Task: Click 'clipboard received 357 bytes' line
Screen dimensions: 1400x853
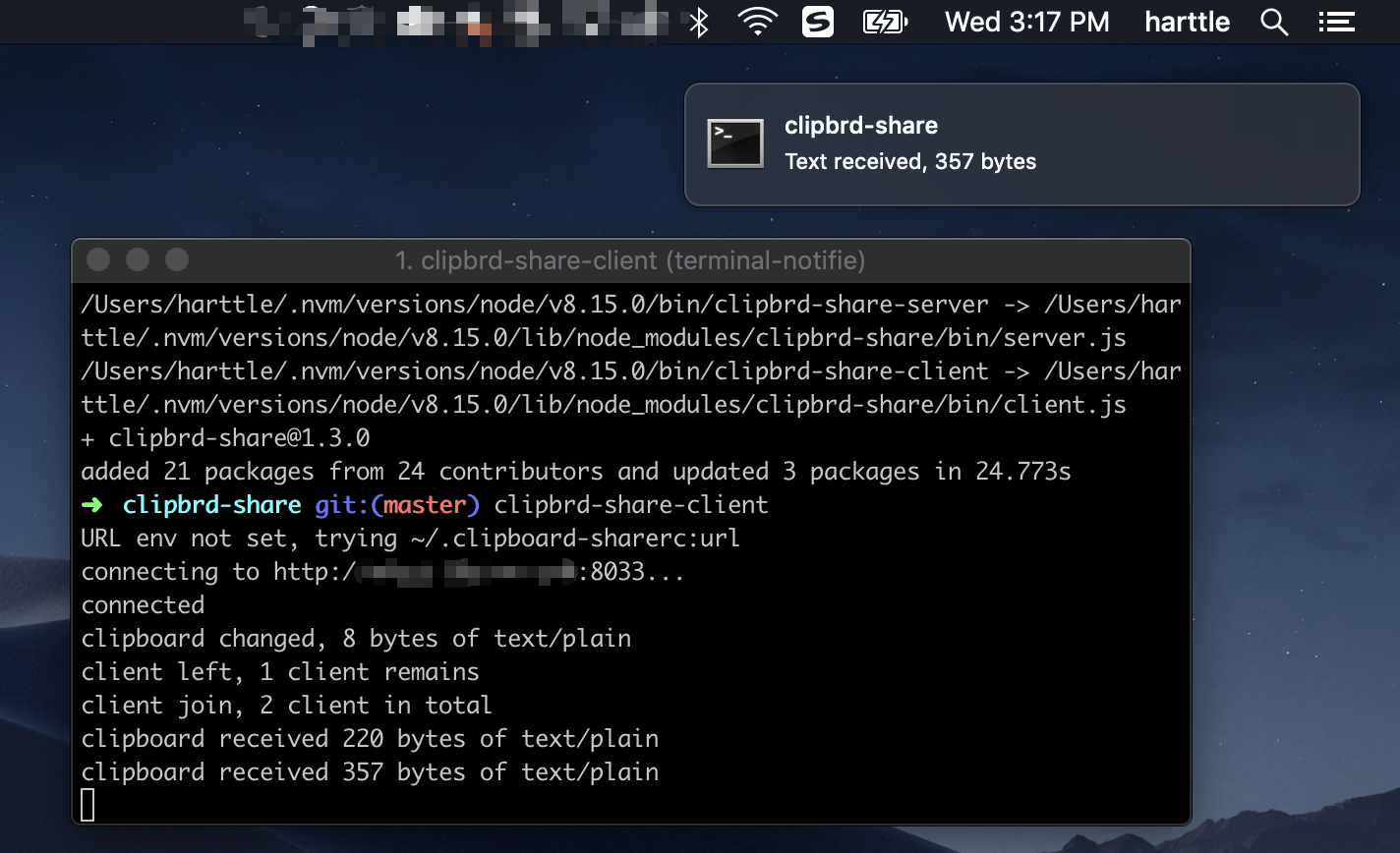Action: tap(370, 772)
